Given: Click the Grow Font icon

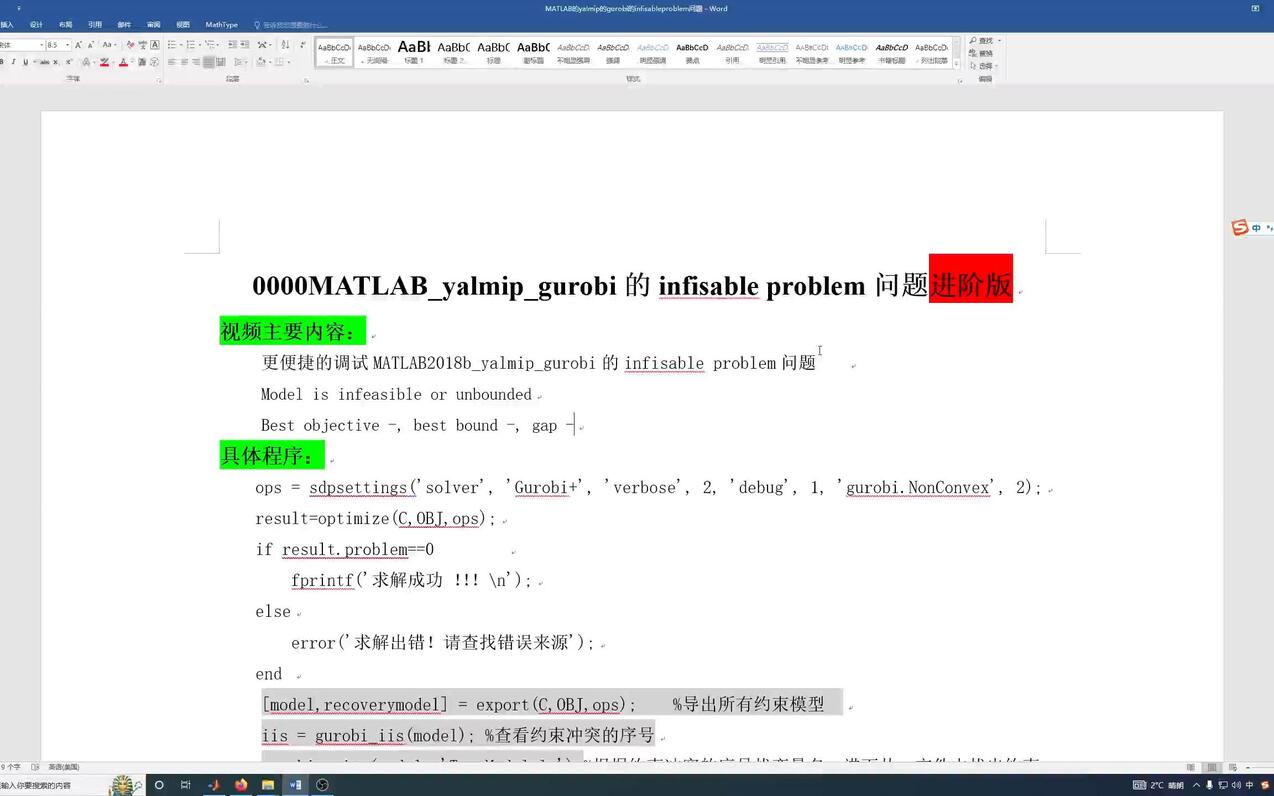Looking at the screenshot, I should click(78, 45).
